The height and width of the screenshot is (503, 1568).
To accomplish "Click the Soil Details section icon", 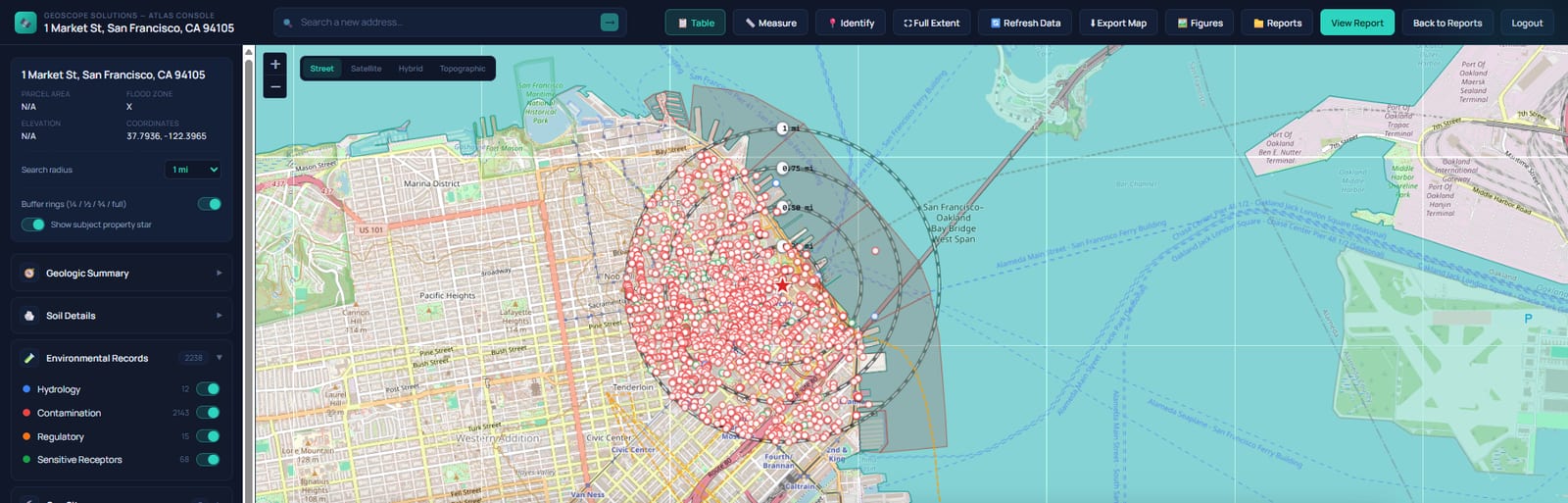I will pyautogui.click(x=29, y=316).
